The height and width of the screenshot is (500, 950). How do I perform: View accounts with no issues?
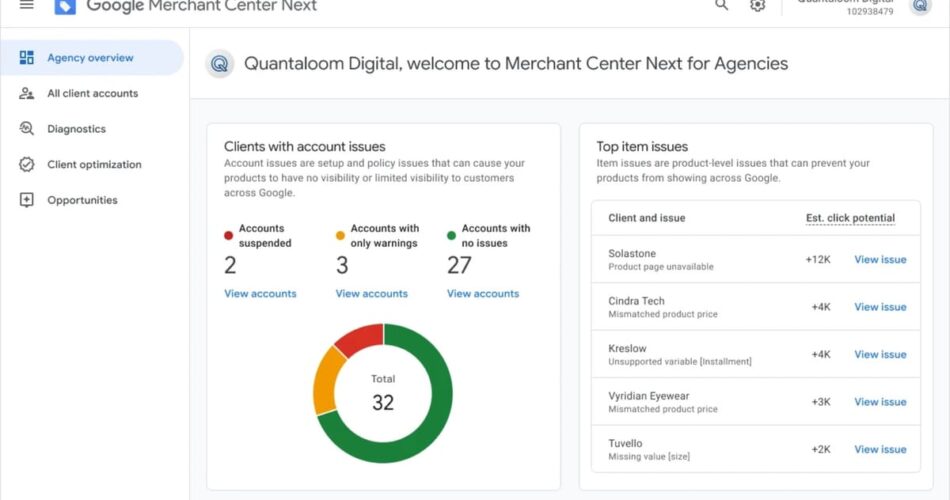click(482, 294)
